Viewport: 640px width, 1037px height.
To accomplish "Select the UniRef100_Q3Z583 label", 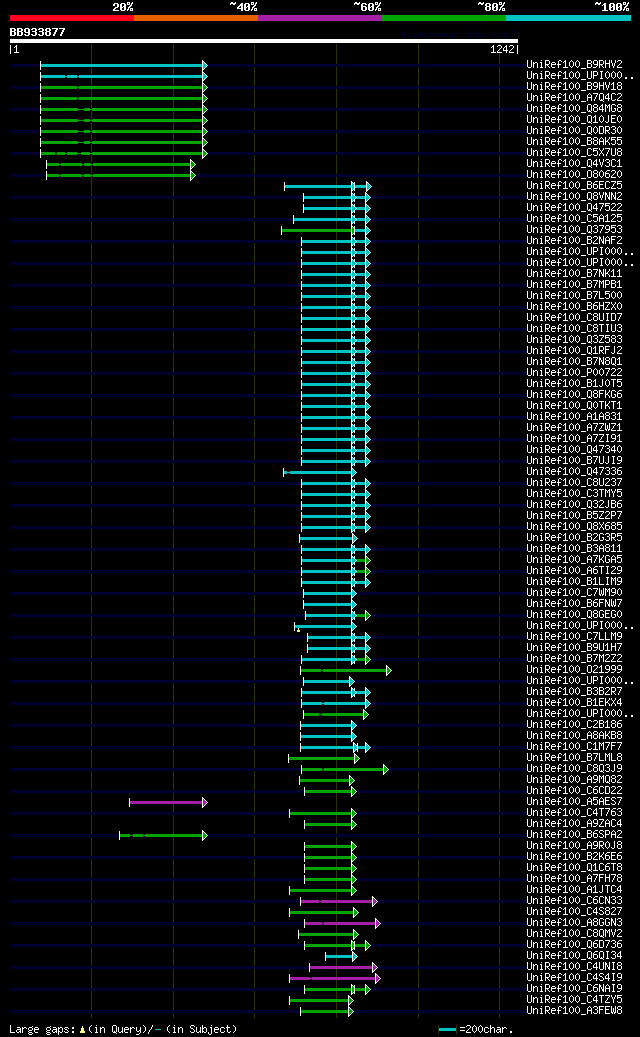I will [574, 339].
